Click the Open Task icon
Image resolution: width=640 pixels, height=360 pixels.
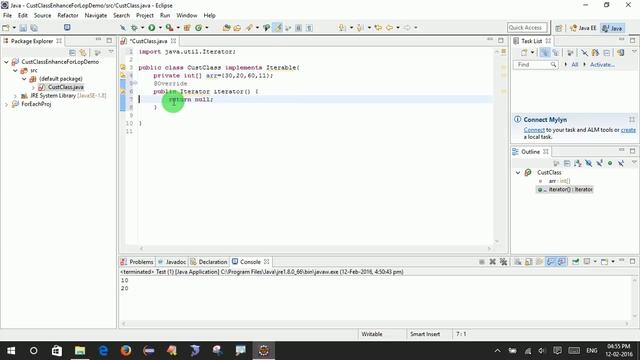click(x=237, y=28)
